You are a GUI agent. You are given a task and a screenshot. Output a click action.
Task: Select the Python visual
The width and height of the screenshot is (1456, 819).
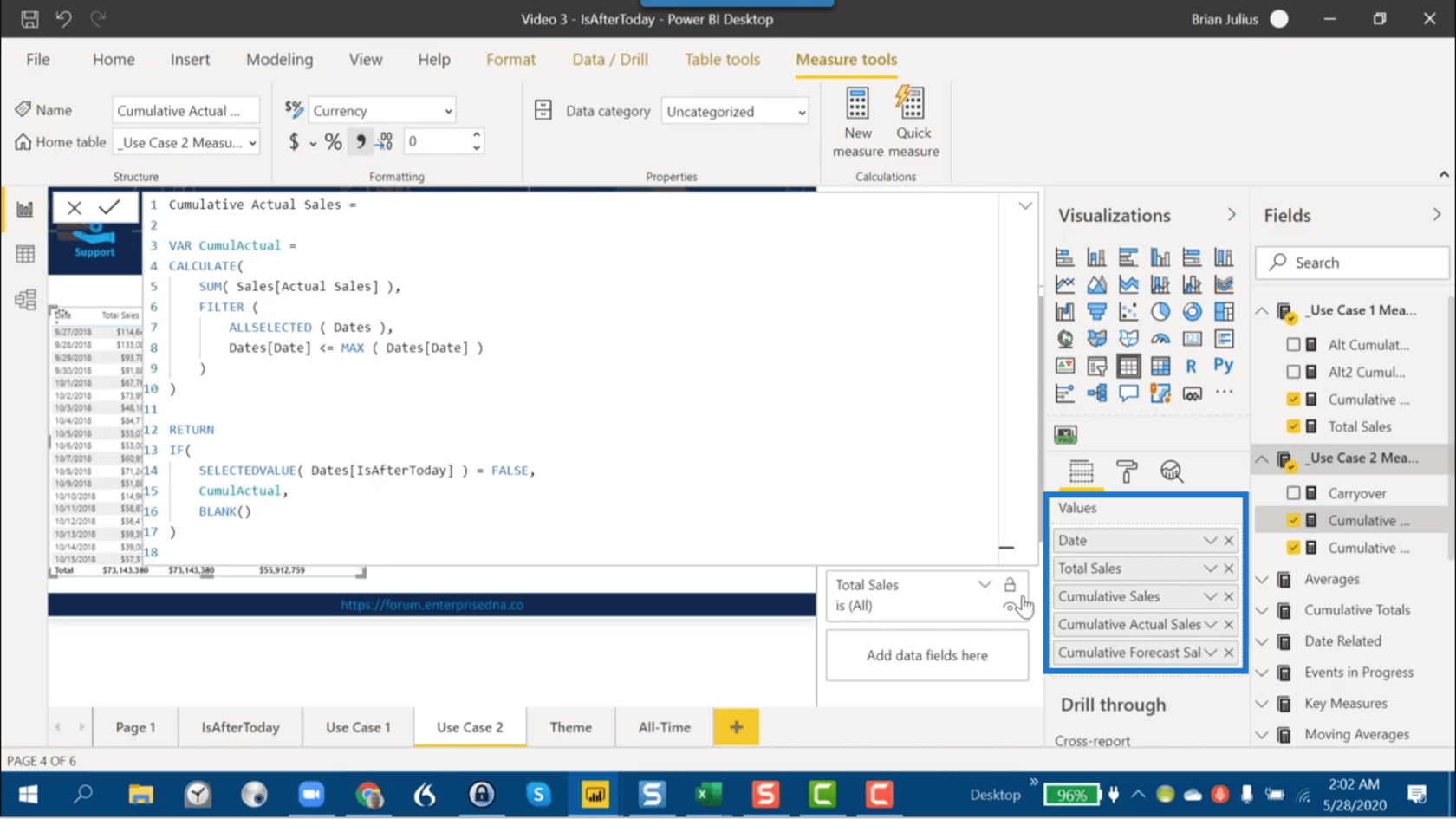point(1224,366)
